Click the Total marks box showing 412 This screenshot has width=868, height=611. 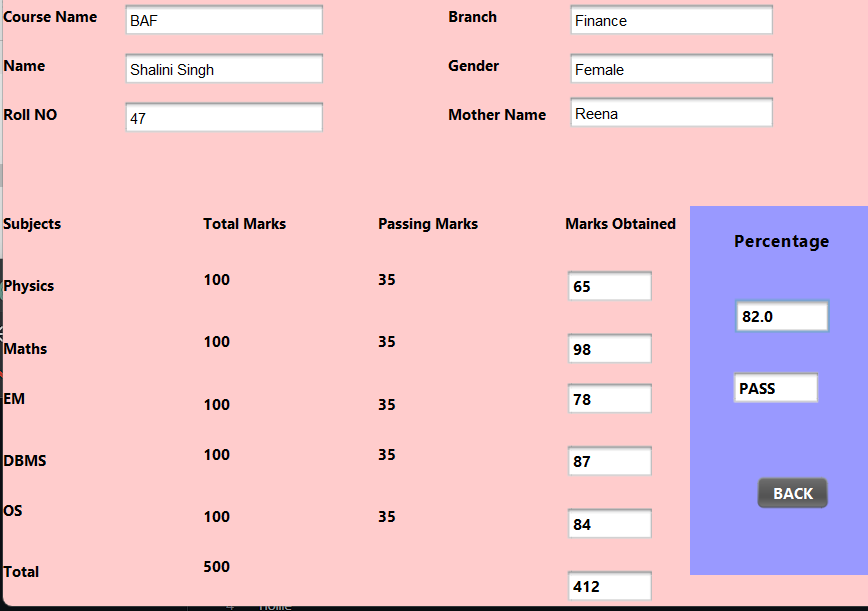609,585
